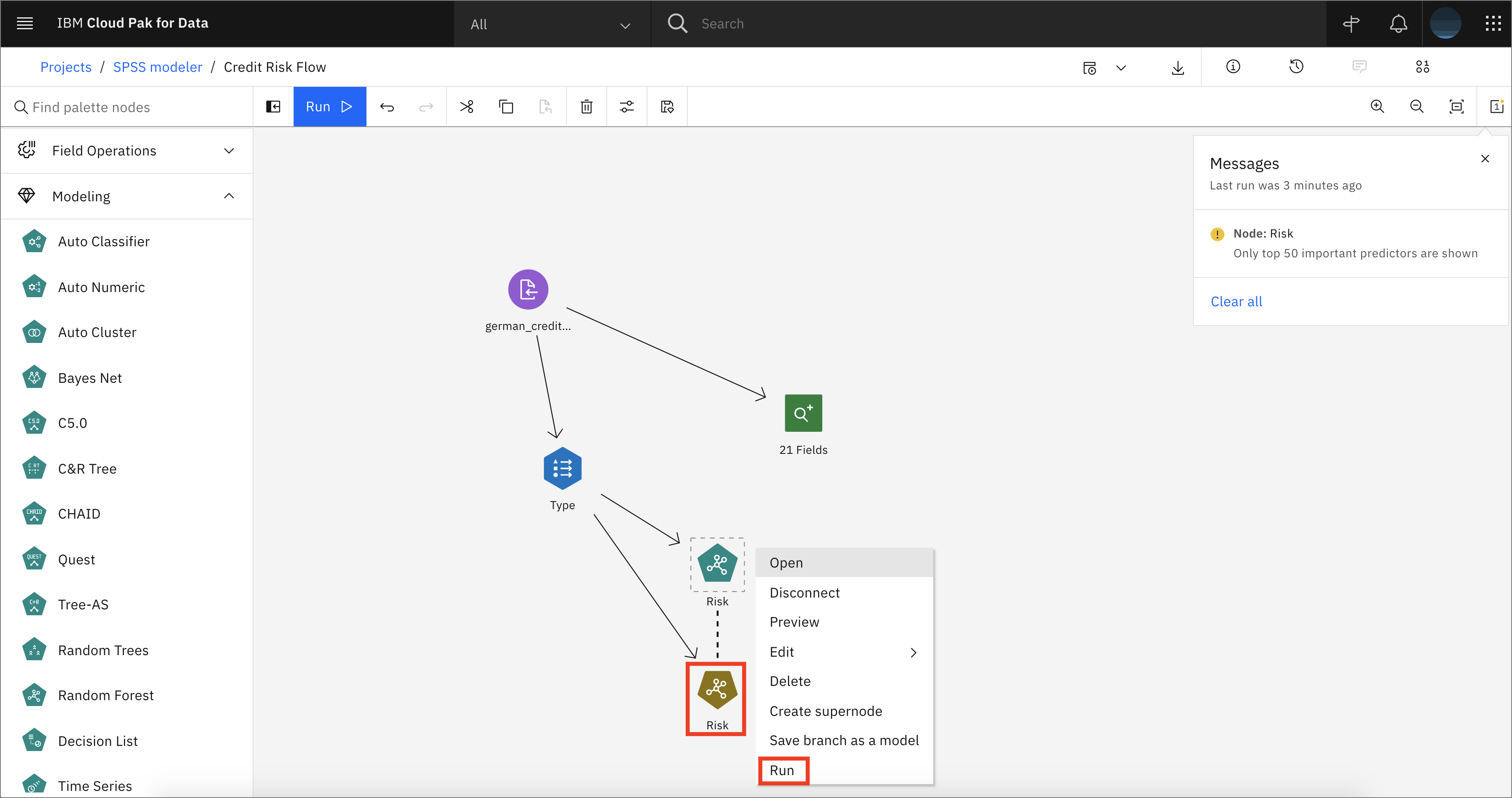The image size is (1512, 798).
Task: Choose Save branch as a model
Action: pyautogui.click(x=844, y=740)
